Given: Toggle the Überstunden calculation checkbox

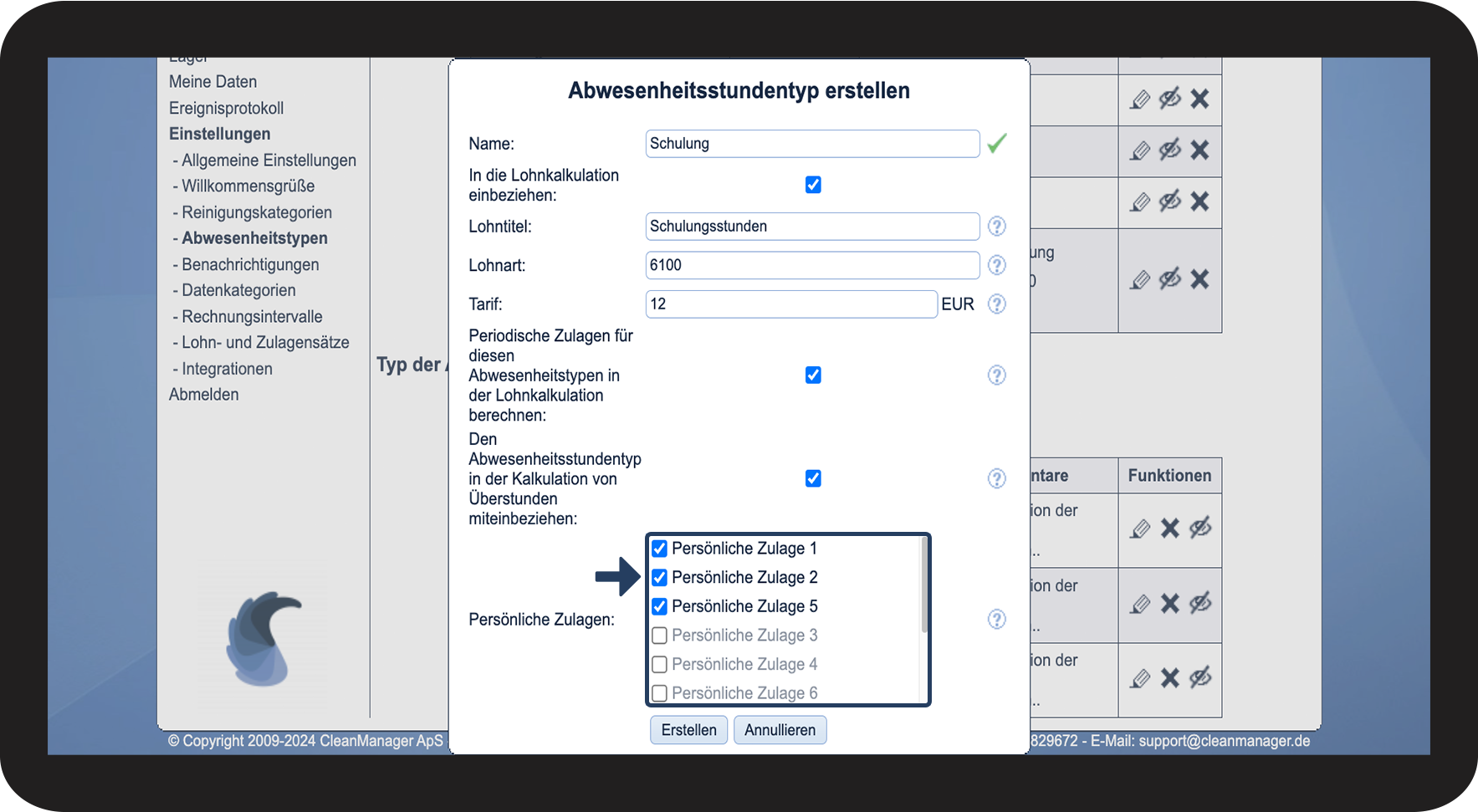Looking at the screenshot, I should [813, 478].
